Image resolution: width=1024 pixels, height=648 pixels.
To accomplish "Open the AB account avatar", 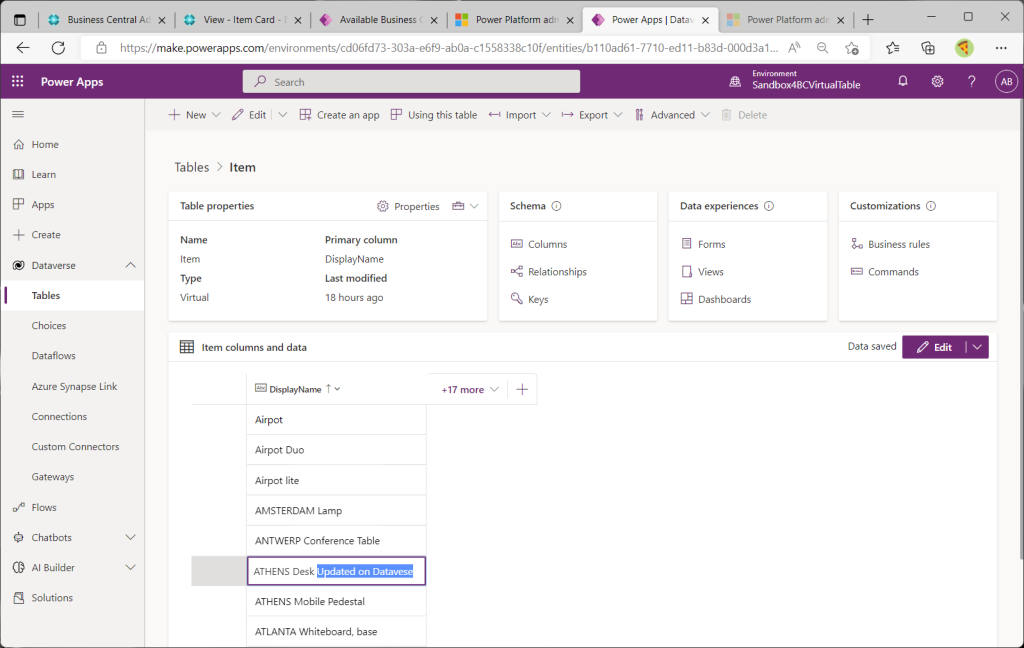I will (x=1006, y=82).
